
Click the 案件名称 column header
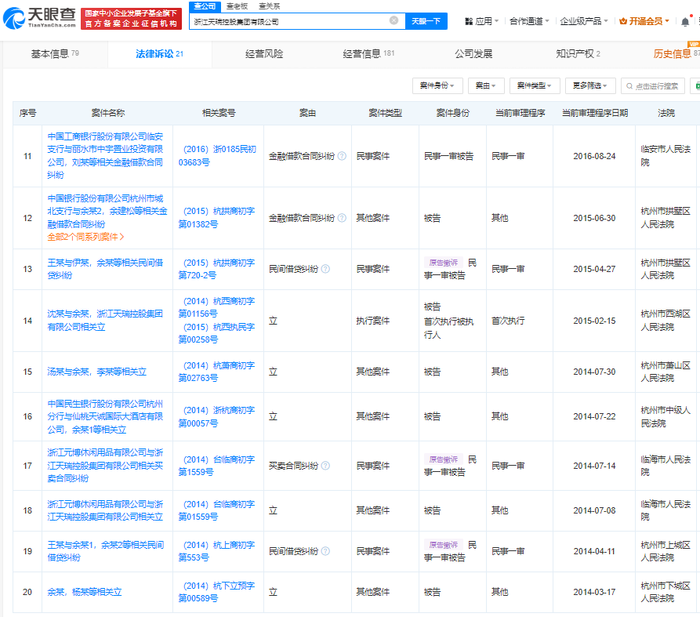point(108,113)
